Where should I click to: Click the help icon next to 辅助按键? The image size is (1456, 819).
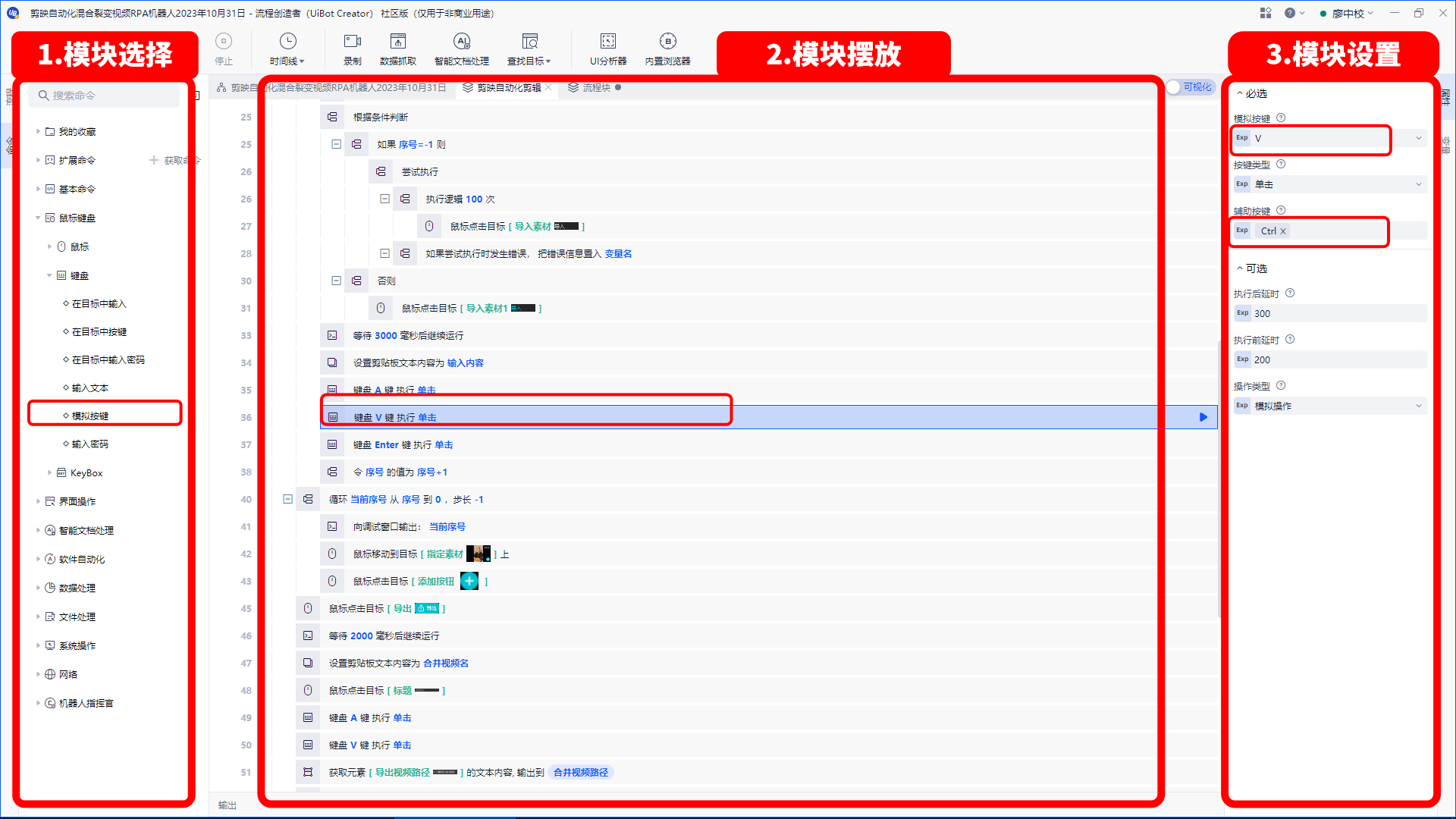point(1281,210)
